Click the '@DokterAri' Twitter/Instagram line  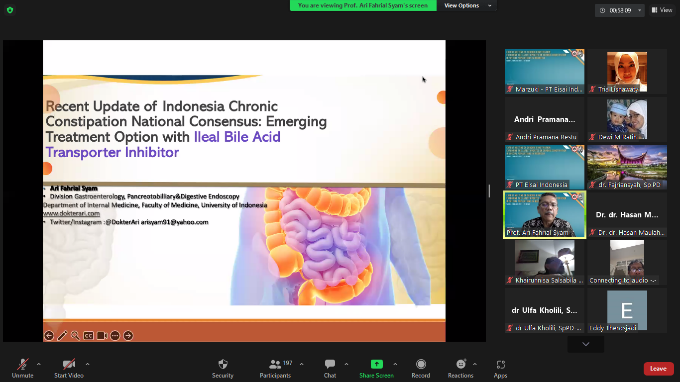(129, 222)
